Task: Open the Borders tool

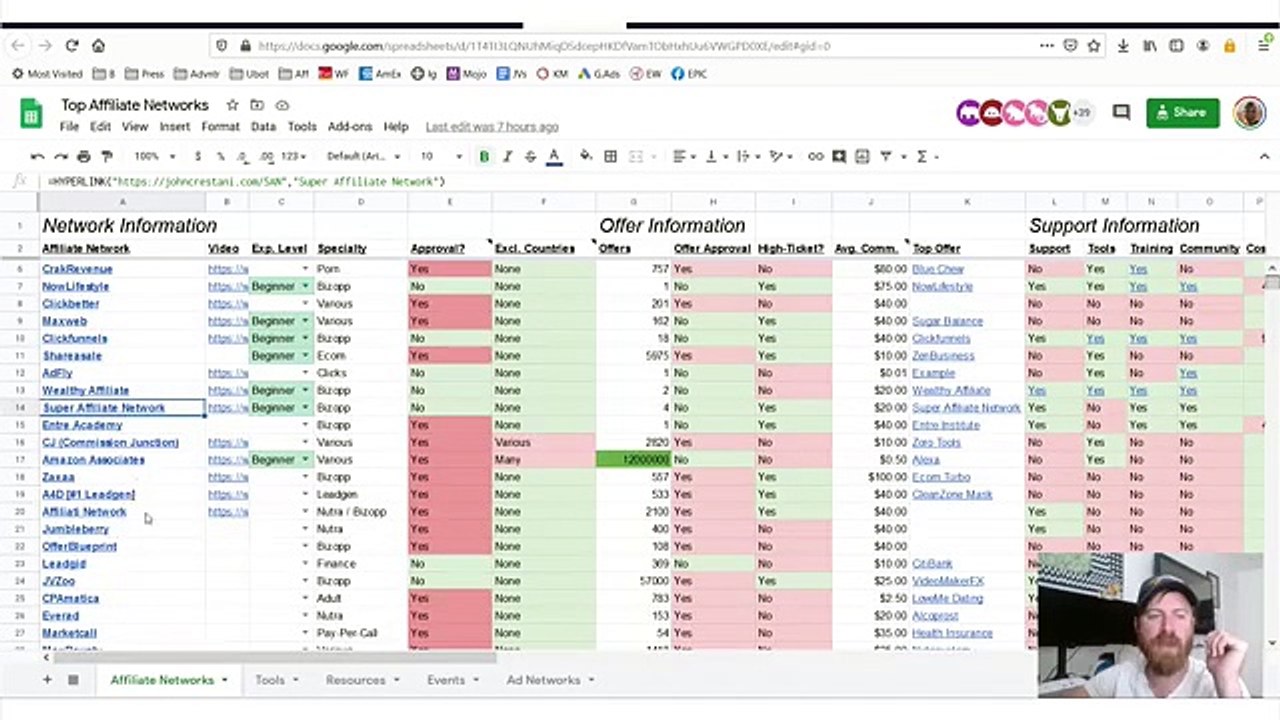Action: (x=610, y=156)
